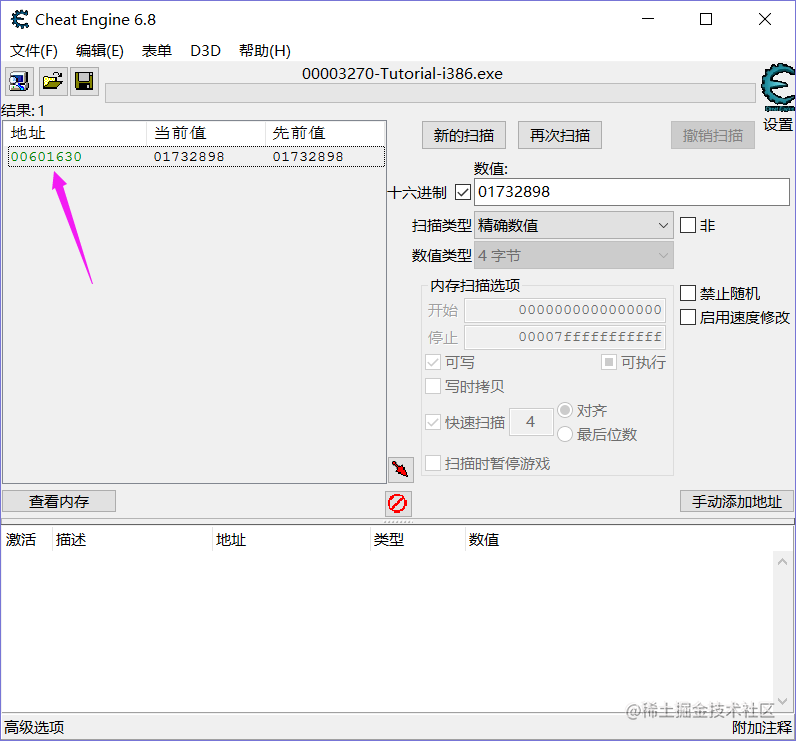Open the process list icon
The image size is (796, 741).
click(19, 81)
